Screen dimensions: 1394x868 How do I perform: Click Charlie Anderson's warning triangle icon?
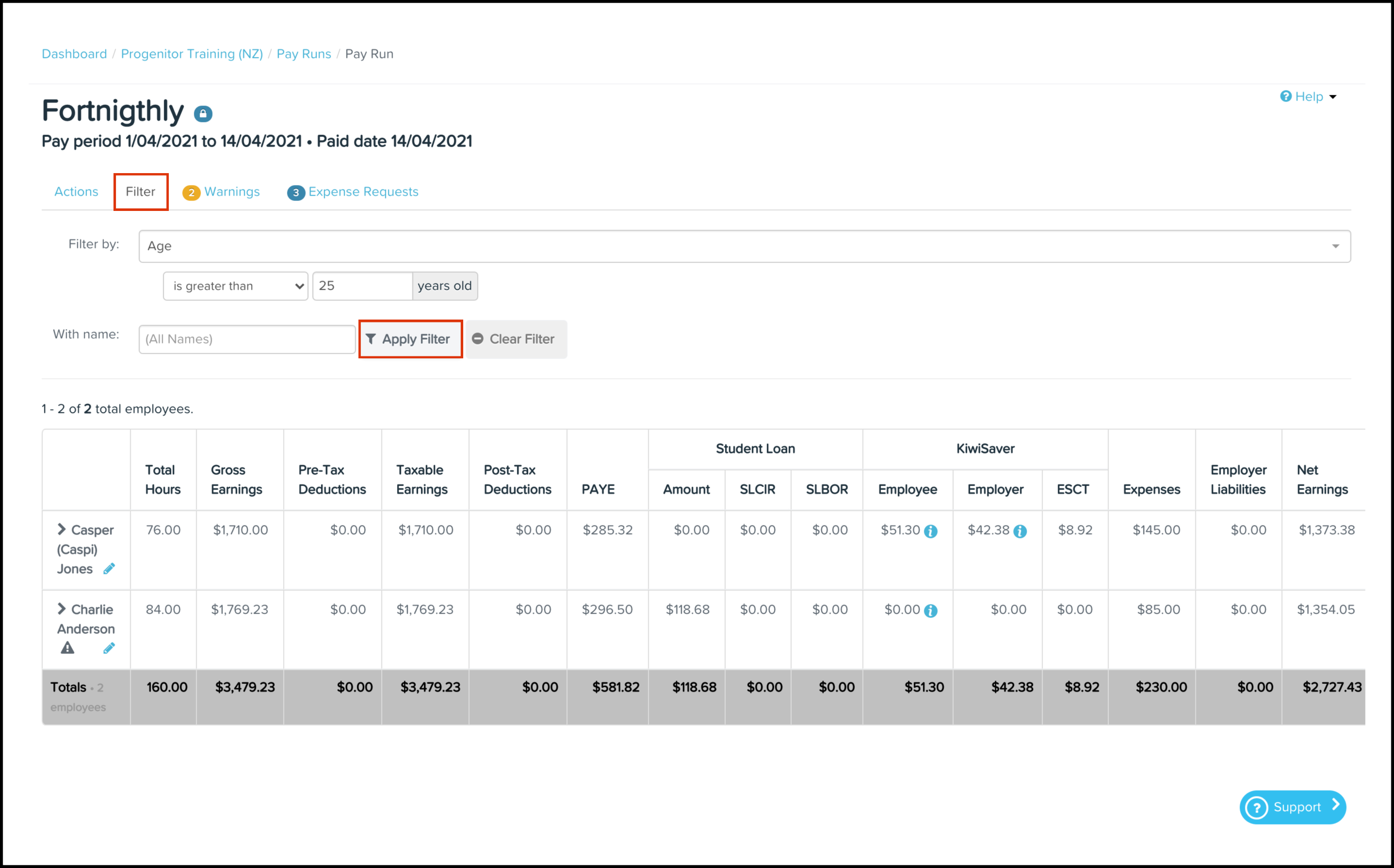coord(68,648)
